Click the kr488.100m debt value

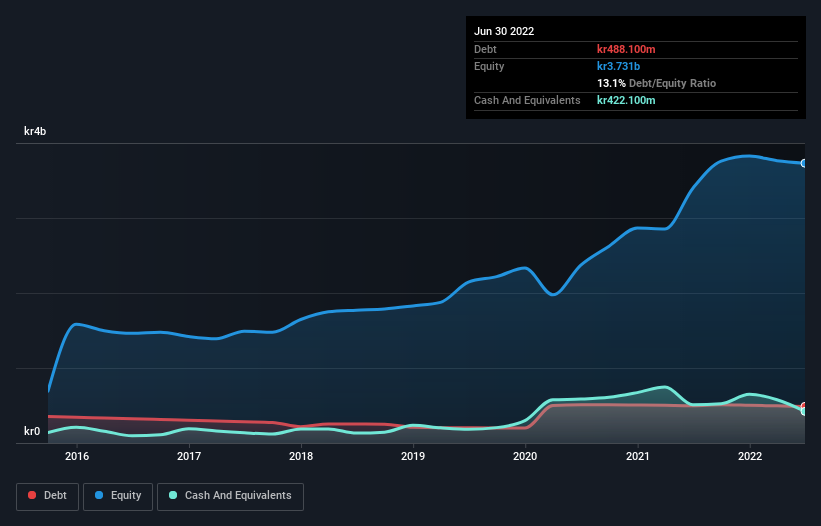(x=626, y=49)
